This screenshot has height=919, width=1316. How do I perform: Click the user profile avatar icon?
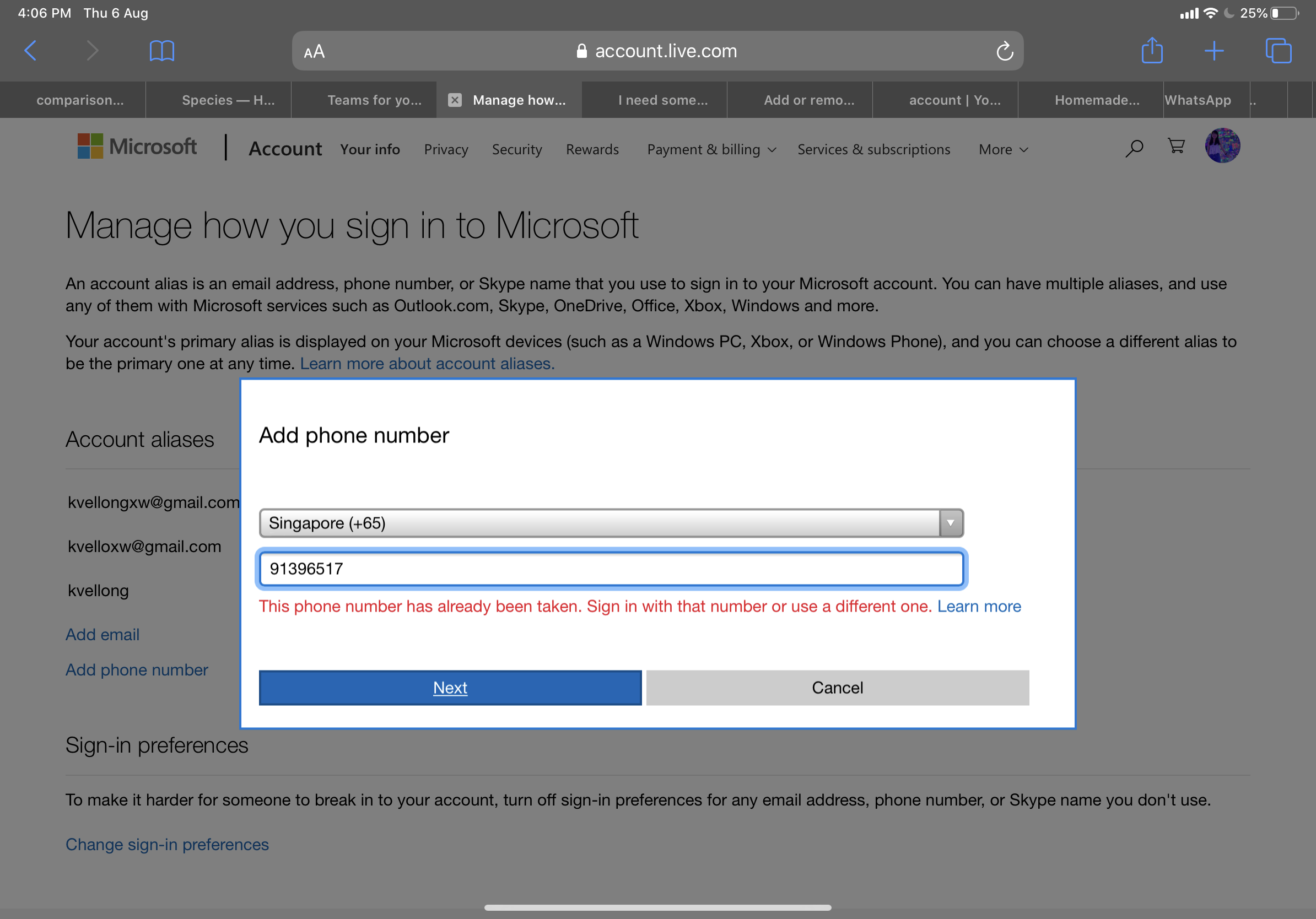[x=1223, y=148]
